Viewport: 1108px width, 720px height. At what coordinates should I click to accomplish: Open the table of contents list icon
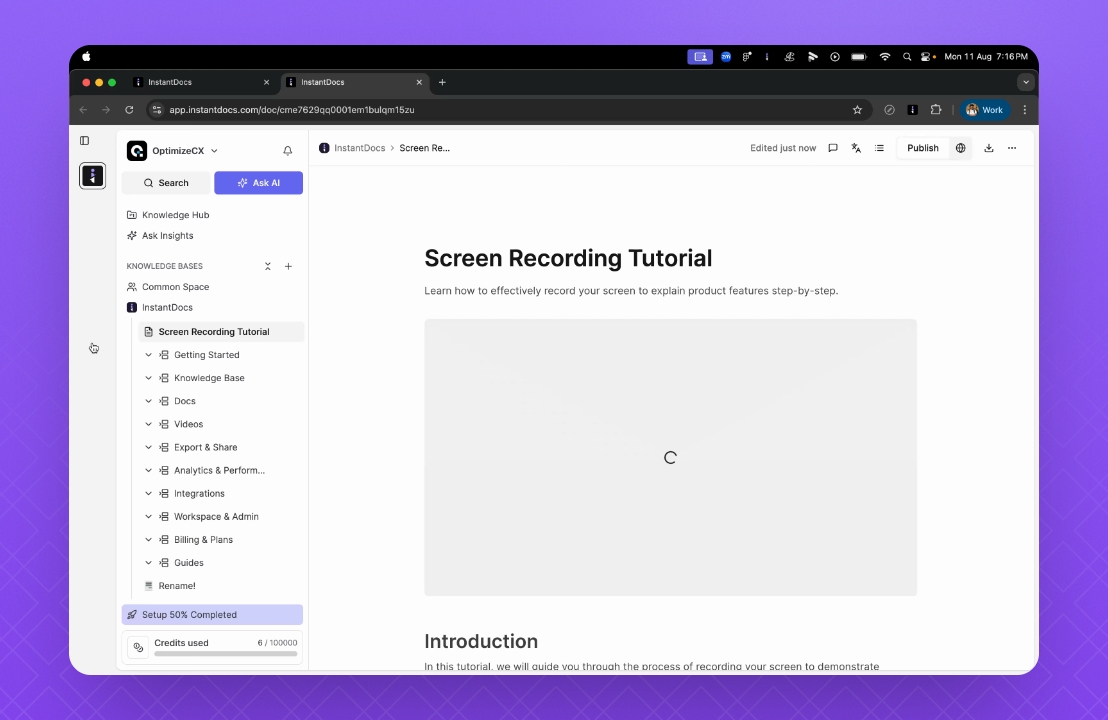click(x=879, y=148)
